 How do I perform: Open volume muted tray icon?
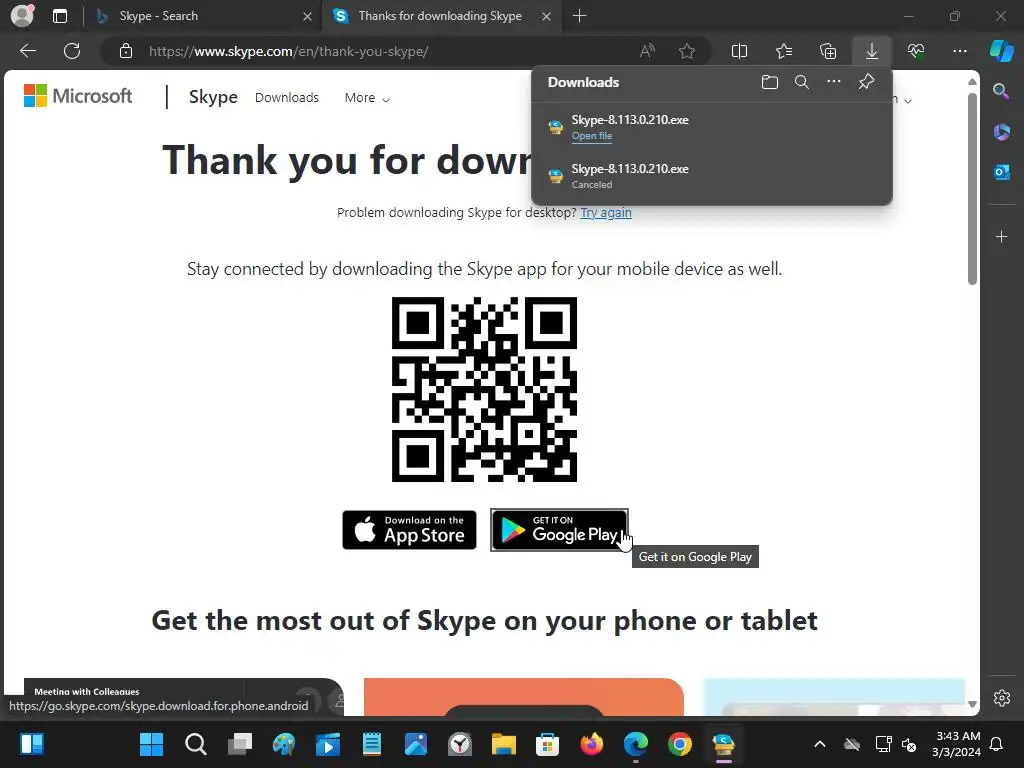tap(908, 744)
